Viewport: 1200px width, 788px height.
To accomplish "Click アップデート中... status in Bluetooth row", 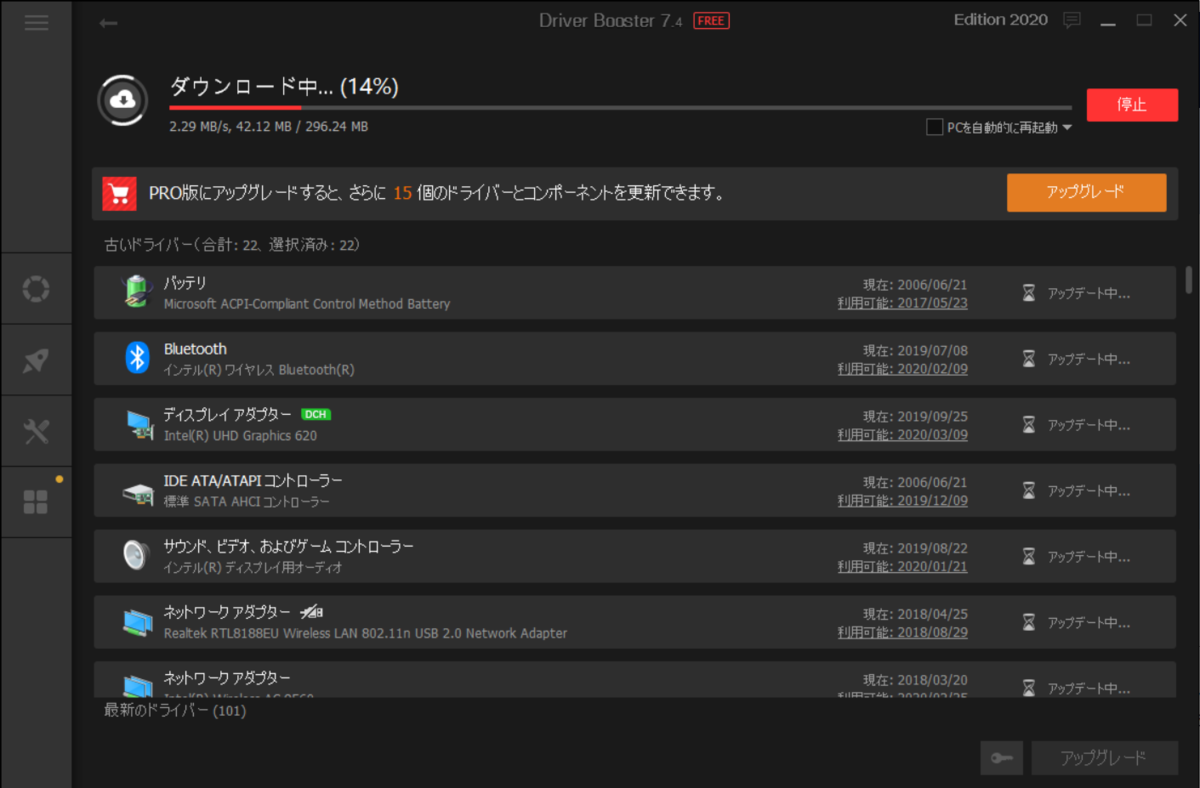I will pyautogui.click(x=1089, y=360).
